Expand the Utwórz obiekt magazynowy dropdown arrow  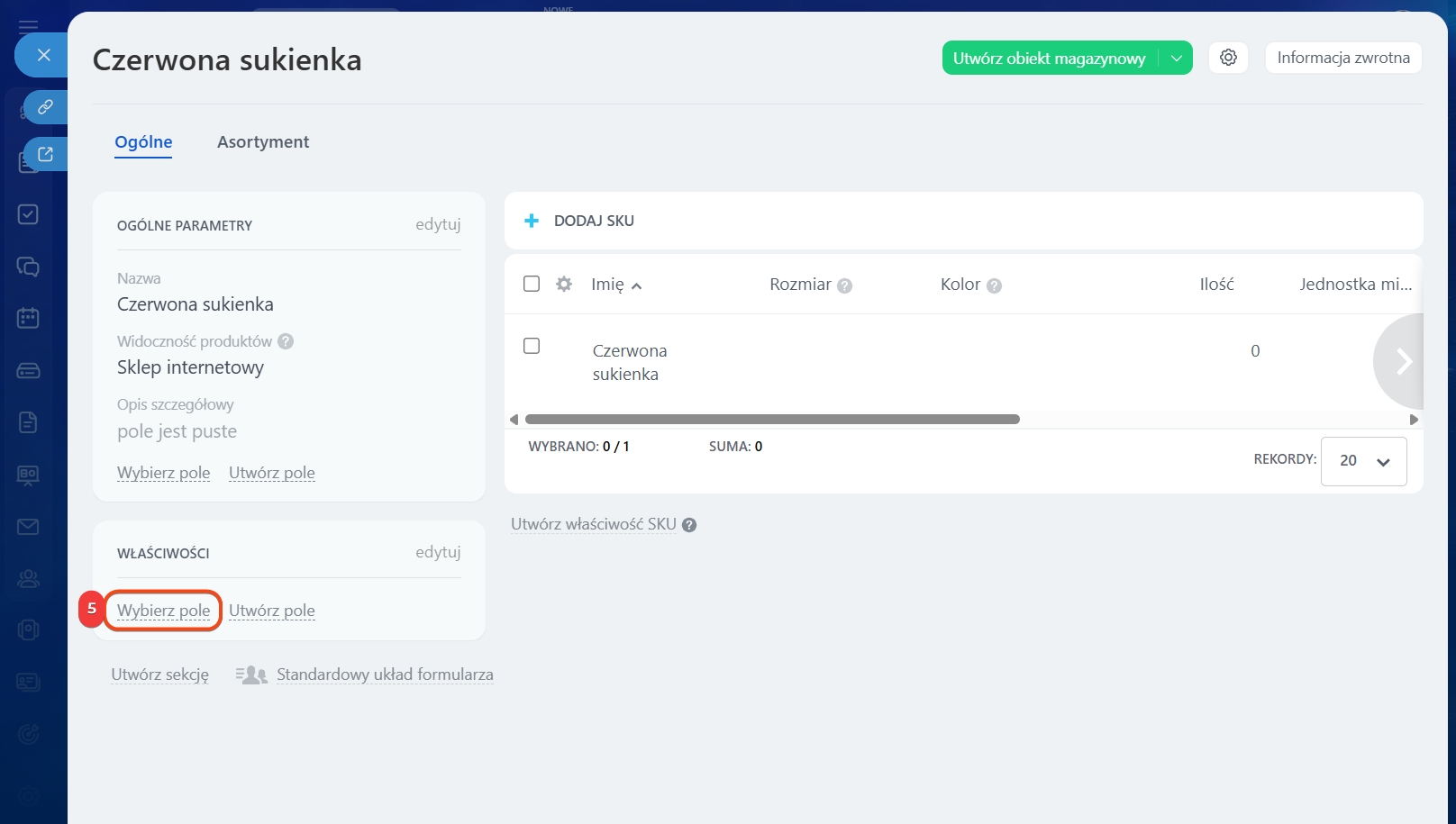click(1176, 58)
